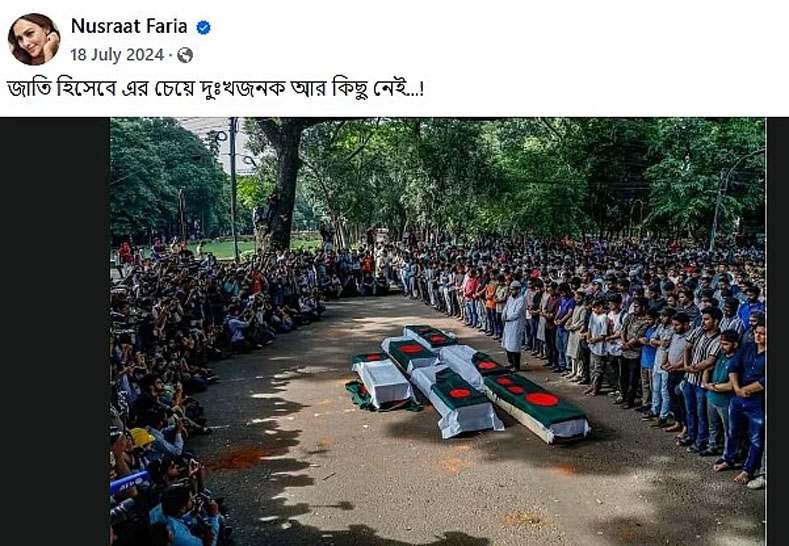Click the largest flag-draped coffin in the photo

click(536, 406)
